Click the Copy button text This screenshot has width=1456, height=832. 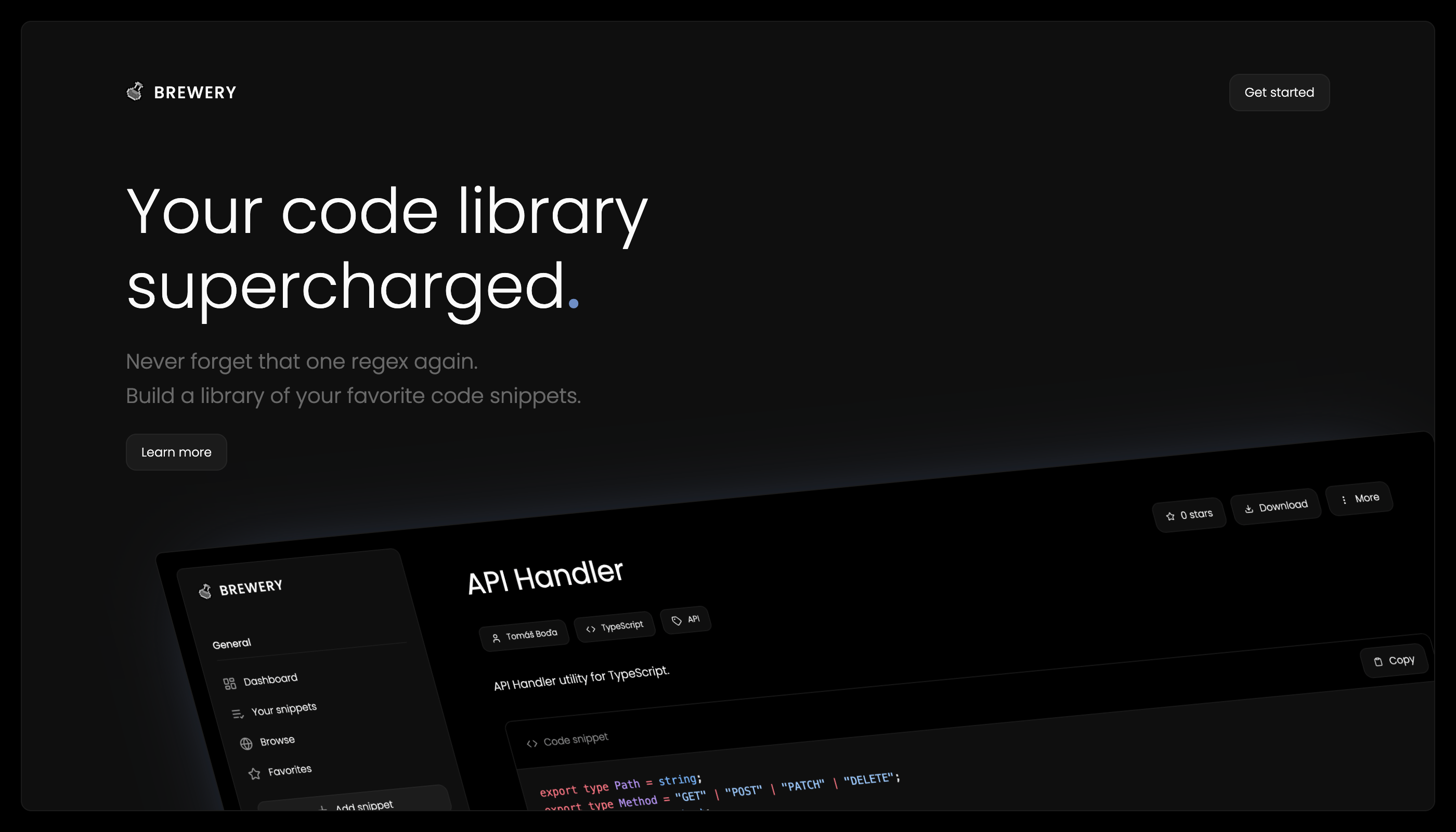[x=1401, y=660]
